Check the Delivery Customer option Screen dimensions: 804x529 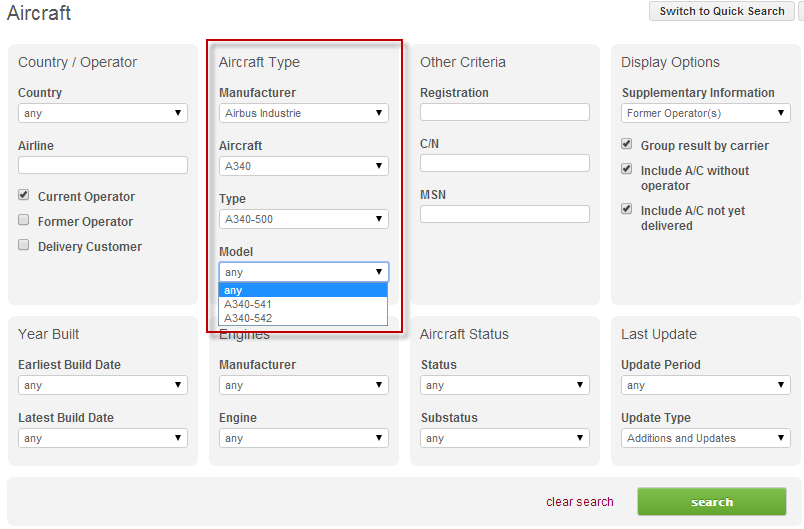click(24, 246)
